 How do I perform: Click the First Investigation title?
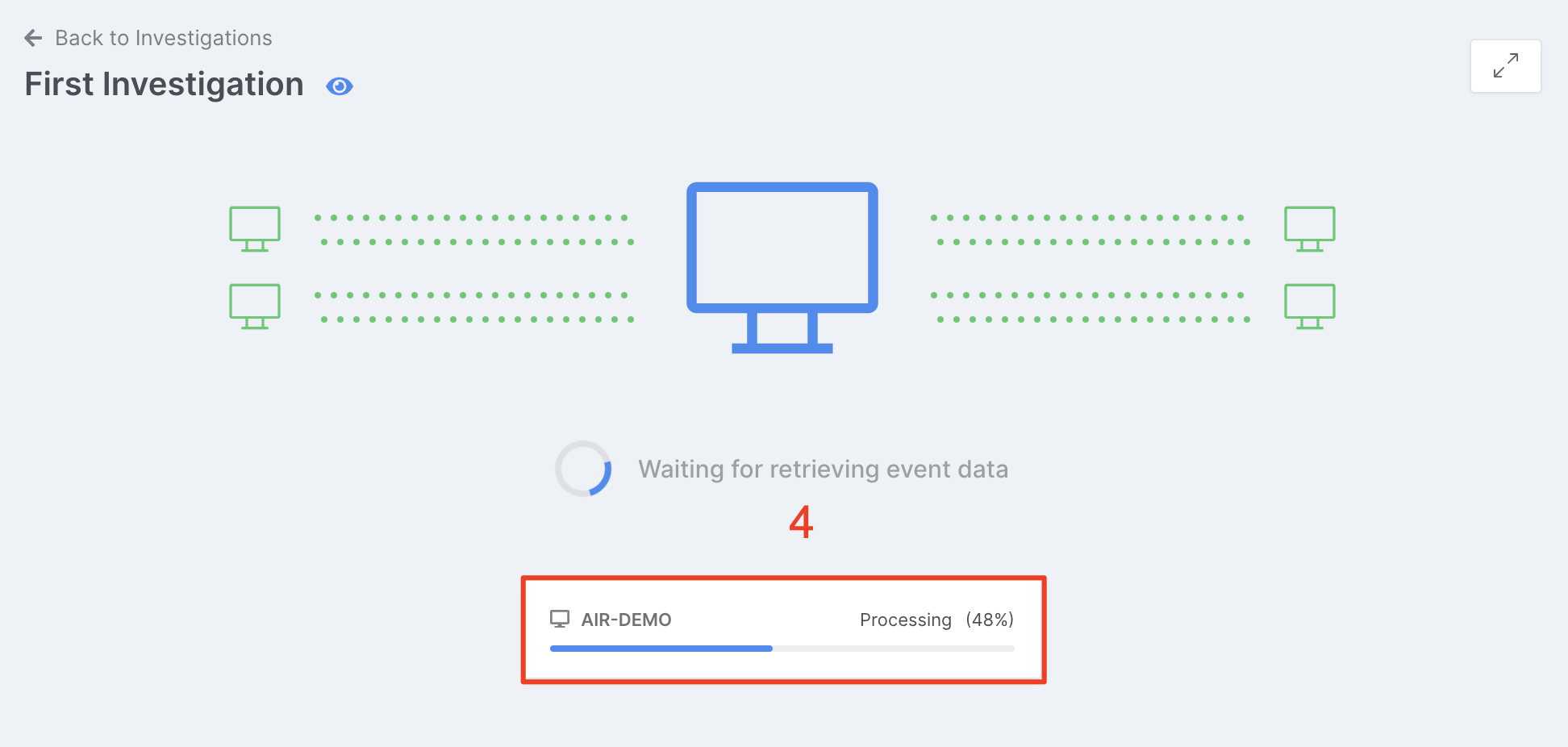(165, 85)
